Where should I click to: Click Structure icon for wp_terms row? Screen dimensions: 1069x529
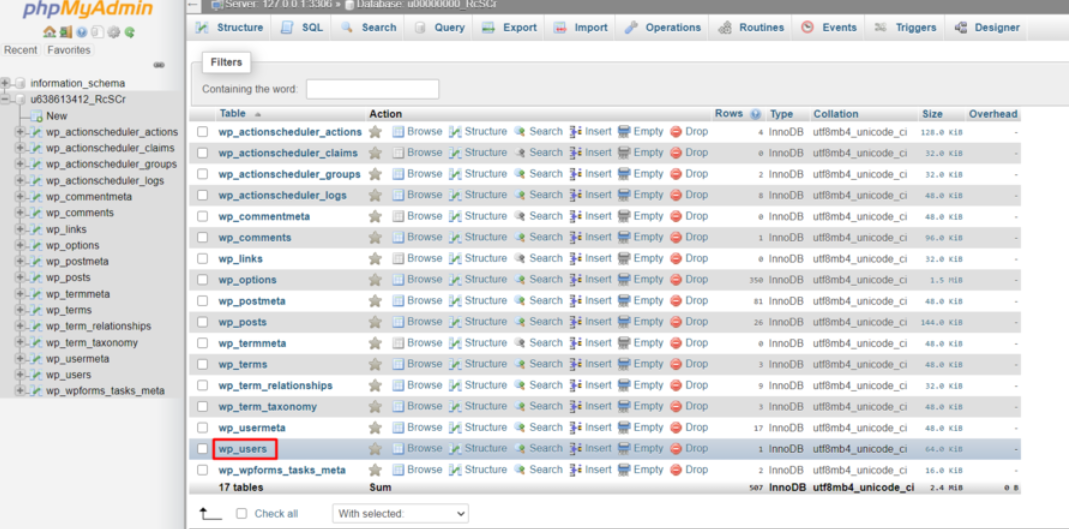[x=455, y=365]
